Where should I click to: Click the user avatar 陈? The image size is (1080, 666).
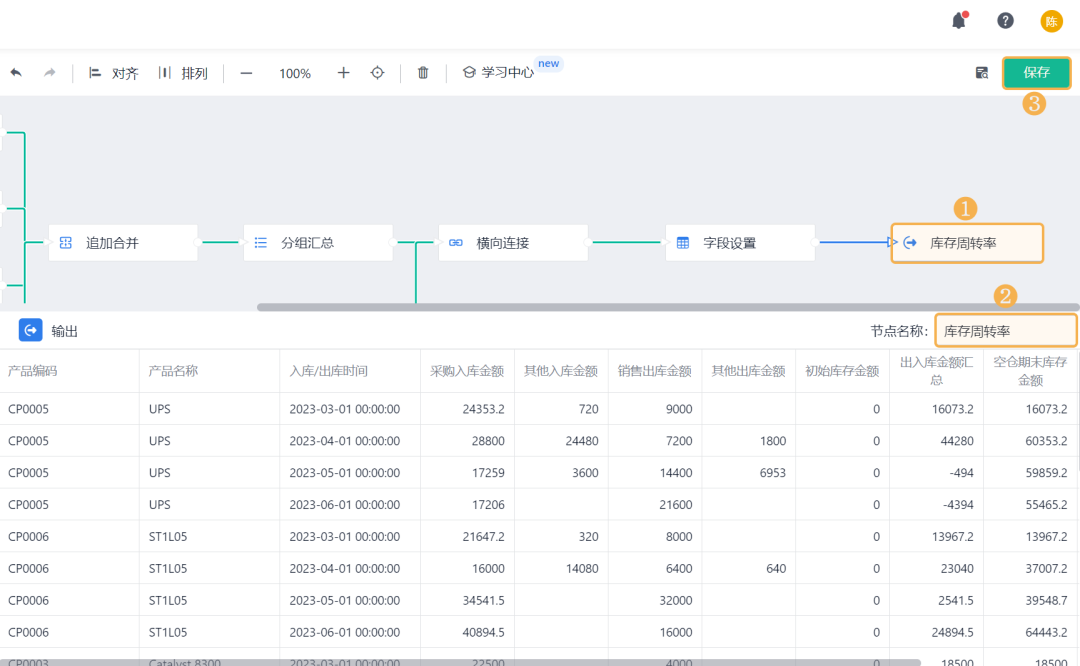pos(1051,21)
